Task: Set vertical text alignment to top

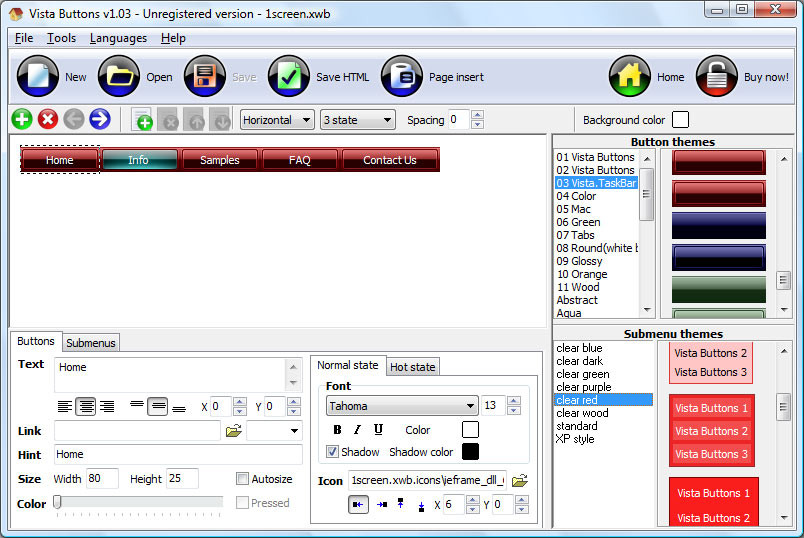Action: pyautogui.click(x=137, y=405)
